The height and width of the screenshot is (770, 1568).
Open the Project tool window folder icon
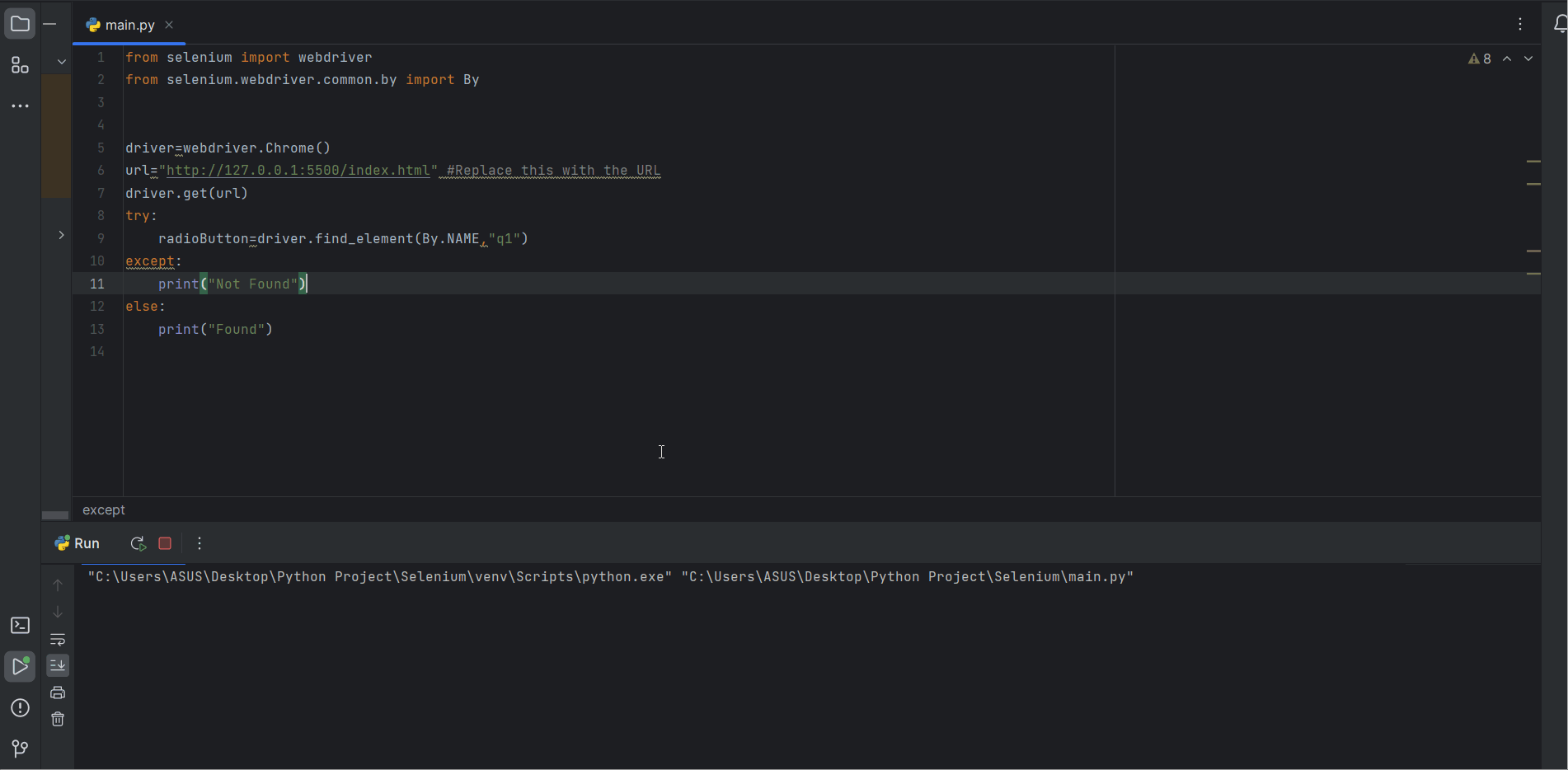coord(20,24)
